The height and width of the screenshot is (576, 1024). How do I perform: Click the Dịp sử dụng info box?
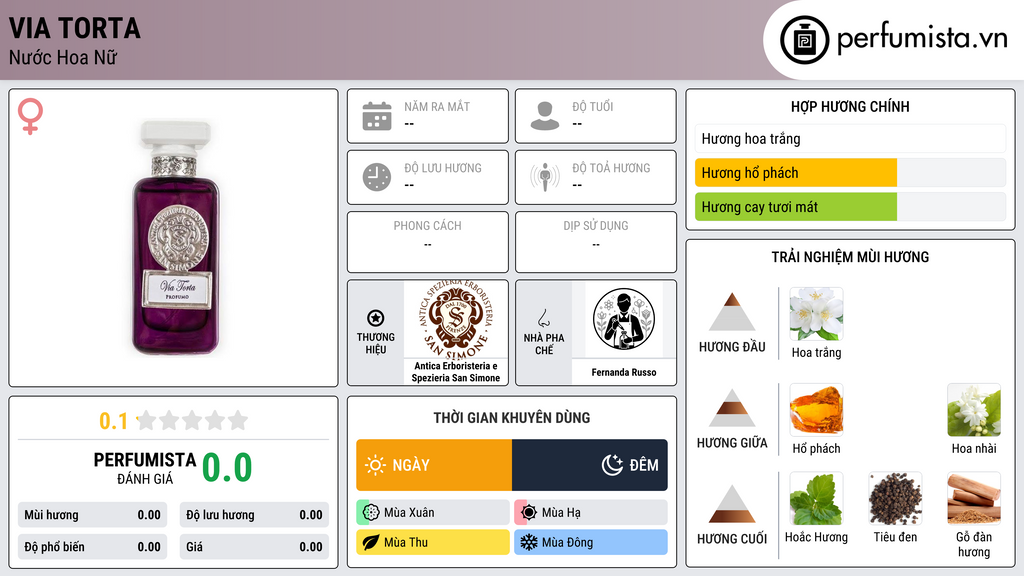click(x=596, y=242)
